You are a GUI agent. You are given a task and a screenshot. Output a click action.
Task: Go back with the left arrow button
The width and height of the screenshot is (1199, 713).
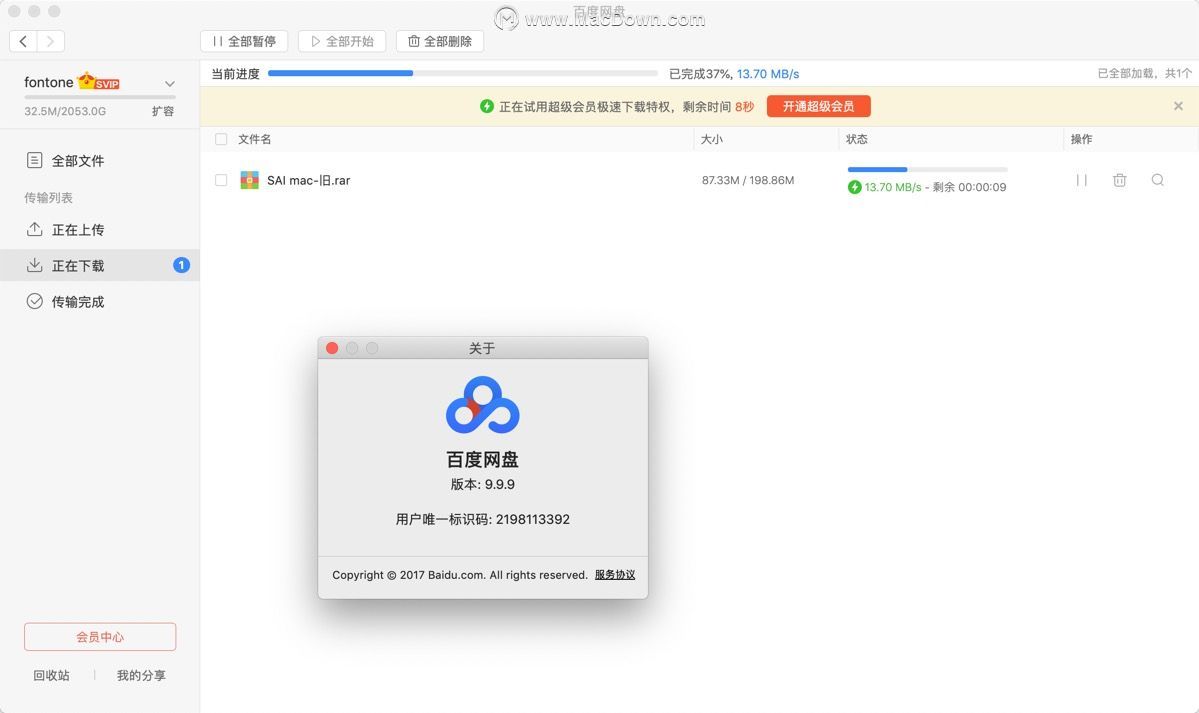[x=23, y=41]
